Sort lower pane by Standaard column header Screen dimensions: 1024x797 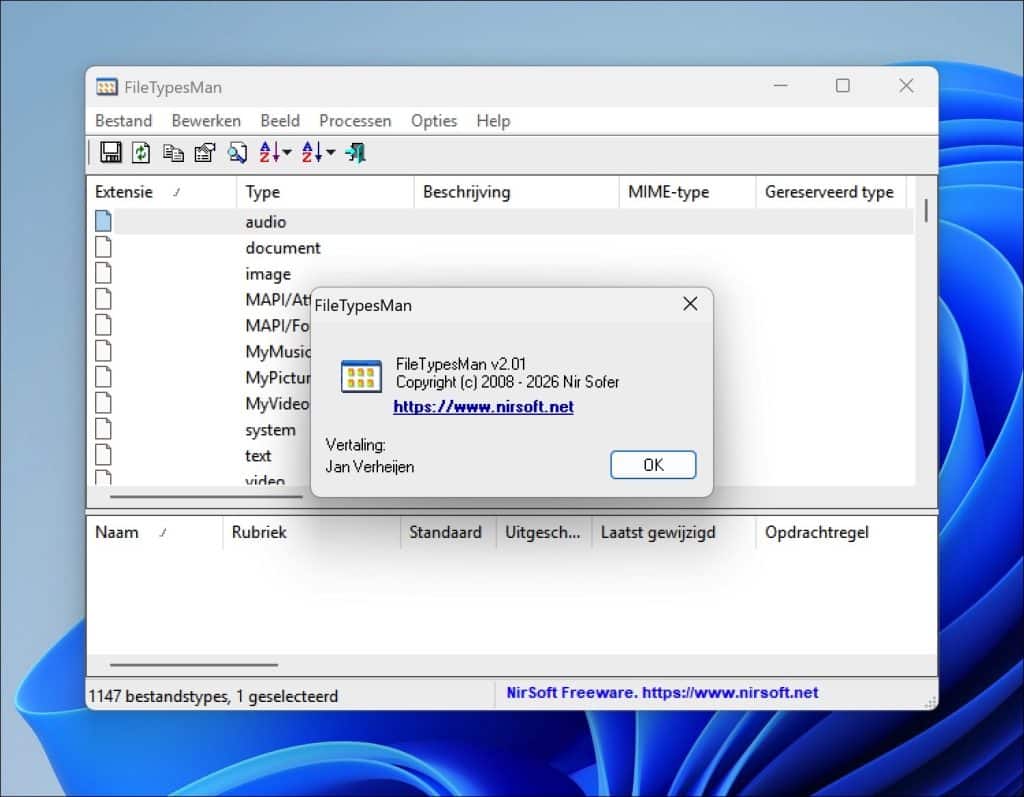tap(448, 532)
